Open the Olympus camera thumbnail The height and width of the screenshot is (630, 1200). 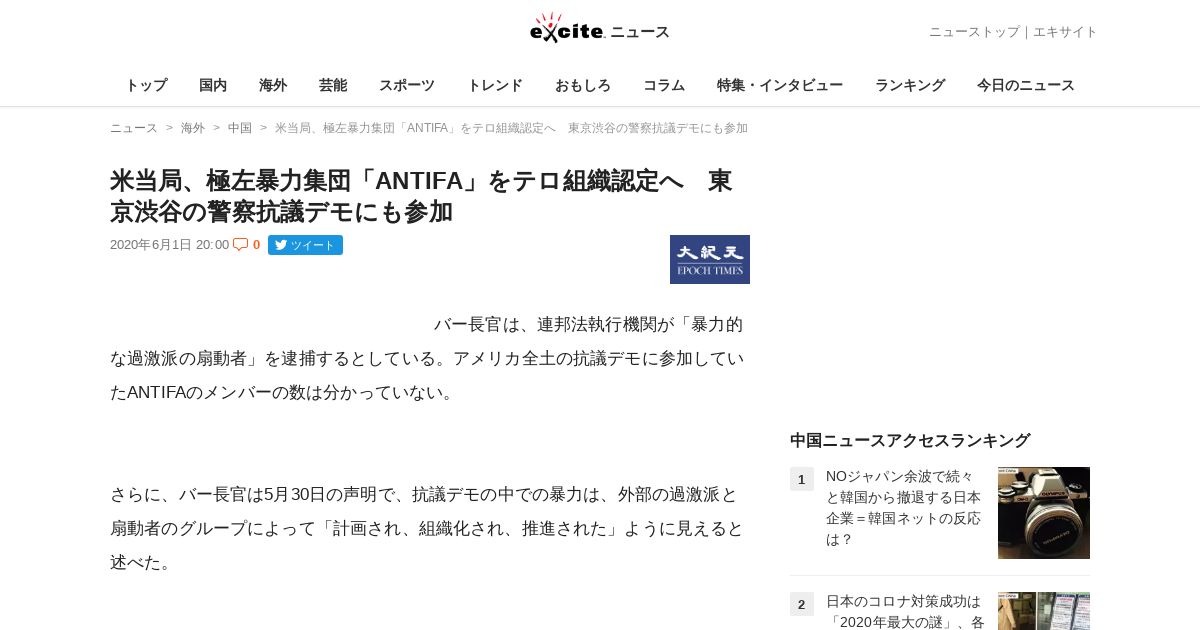(1044, 513)
